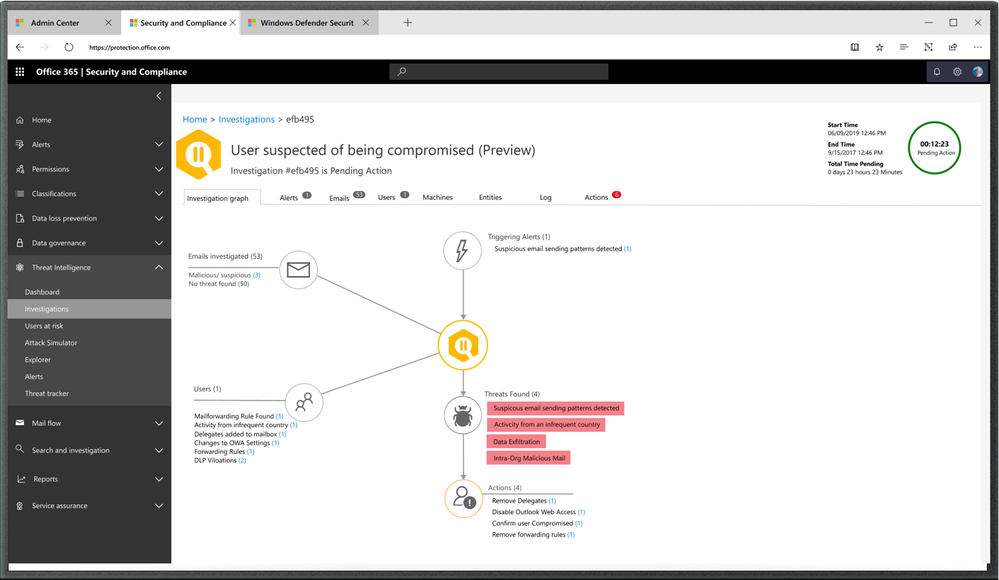Open the Actions tab
999x580 pixels.
pos(596,198)
